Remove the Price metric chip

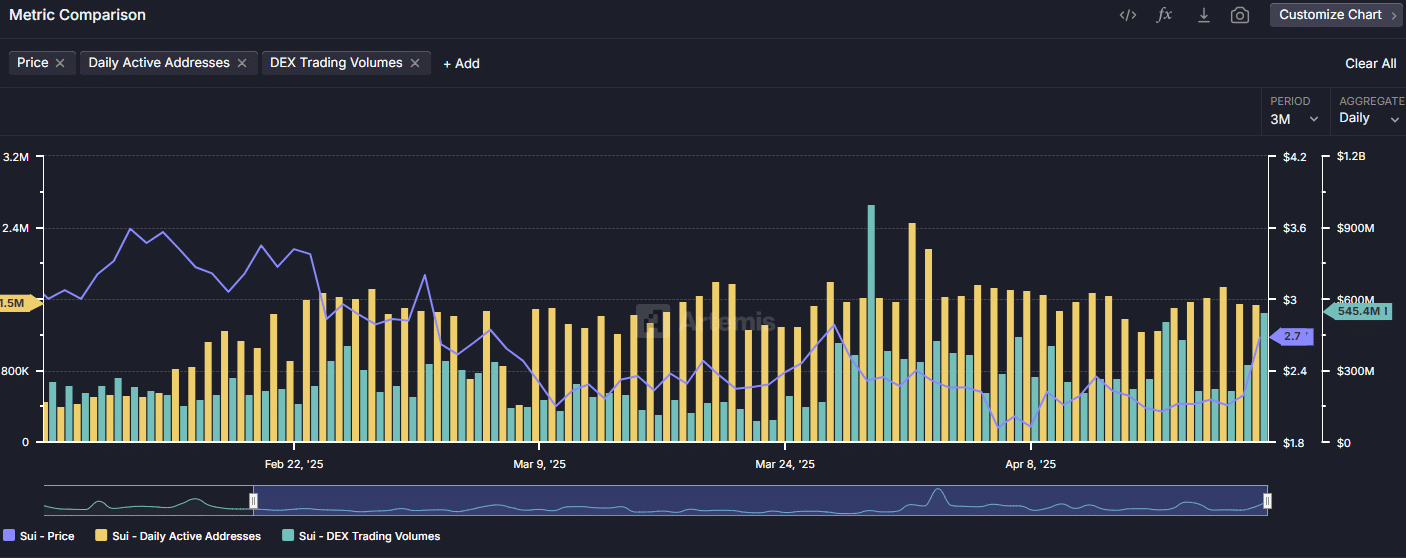[x=60, y=63]
